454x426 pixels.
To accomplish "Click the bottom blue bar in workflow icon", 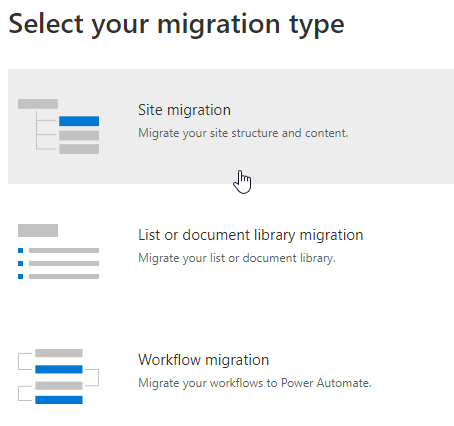I will point(59,400).
